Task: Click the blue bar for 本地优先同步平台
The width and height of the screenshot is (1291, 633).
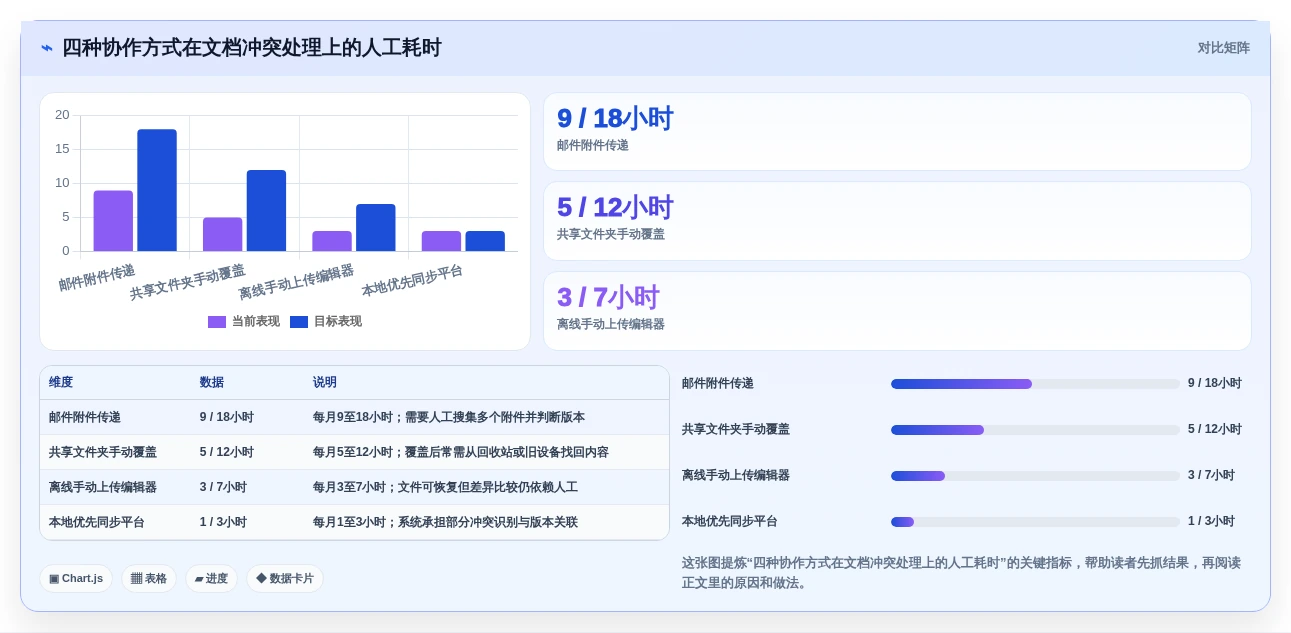Action: tap(485, 241)
